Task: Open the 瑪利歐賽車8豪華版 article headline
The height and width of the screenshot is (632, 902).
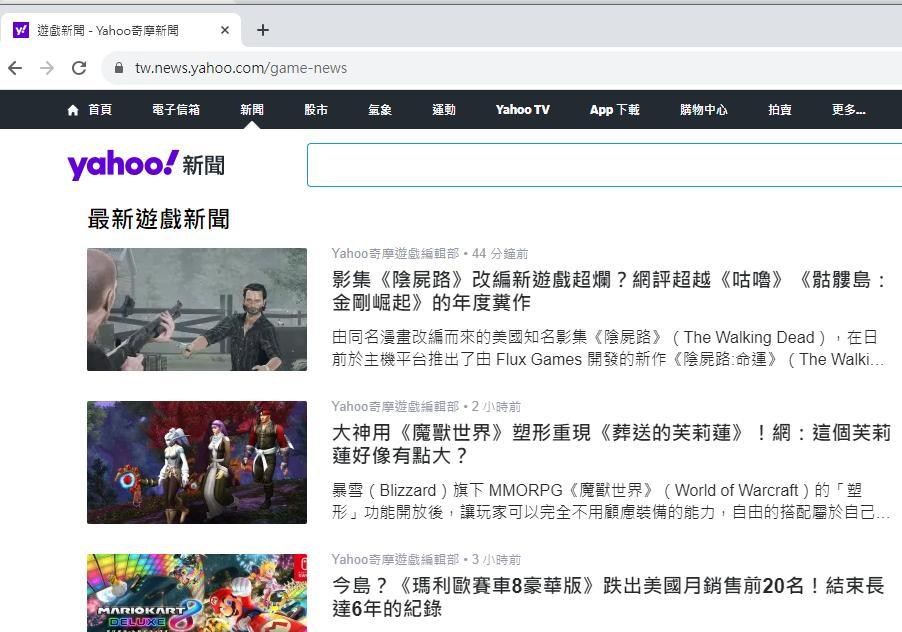Action: (600, 592)
